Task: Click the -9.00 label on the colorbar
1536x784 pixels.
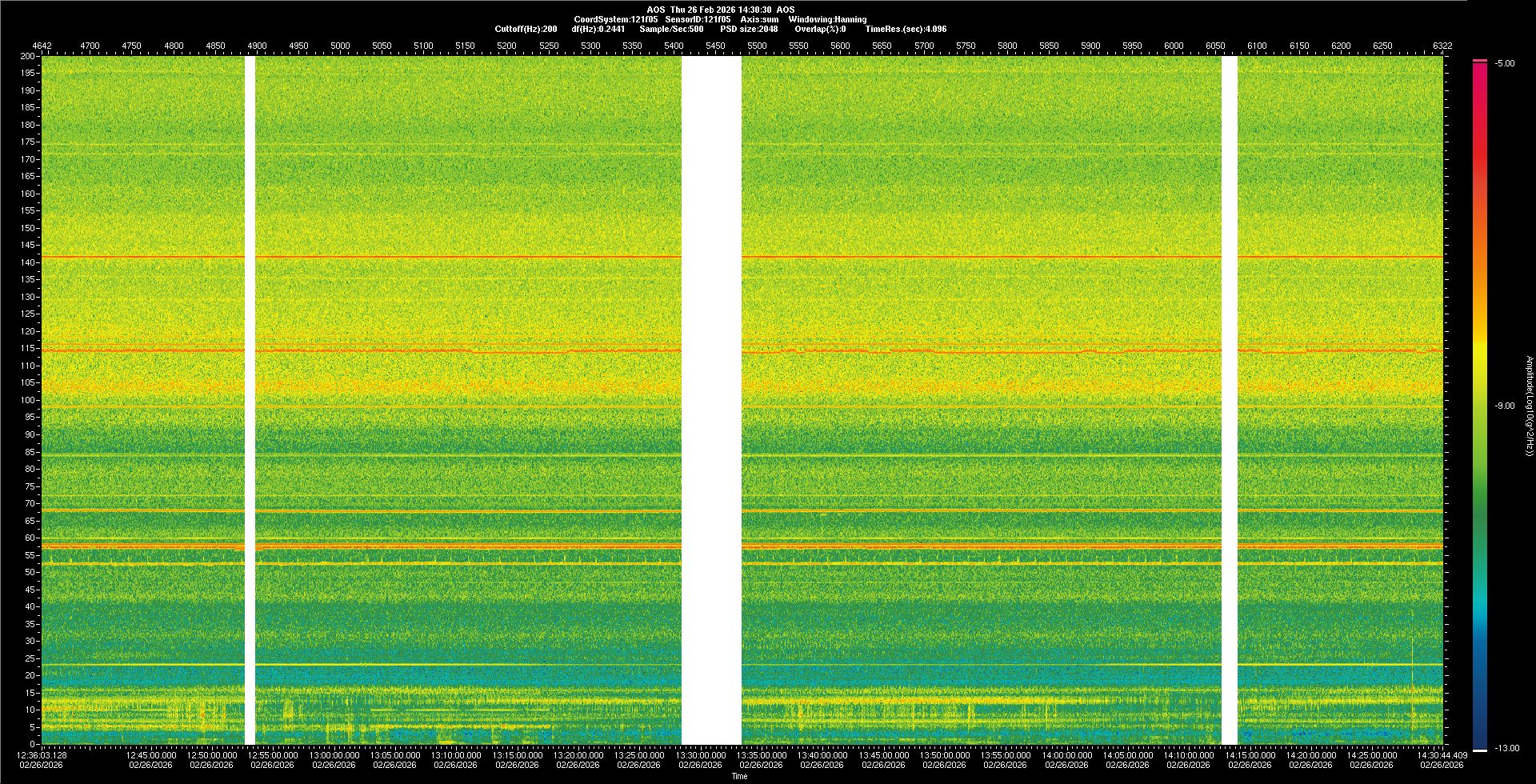Action: tap(1505, 406)
